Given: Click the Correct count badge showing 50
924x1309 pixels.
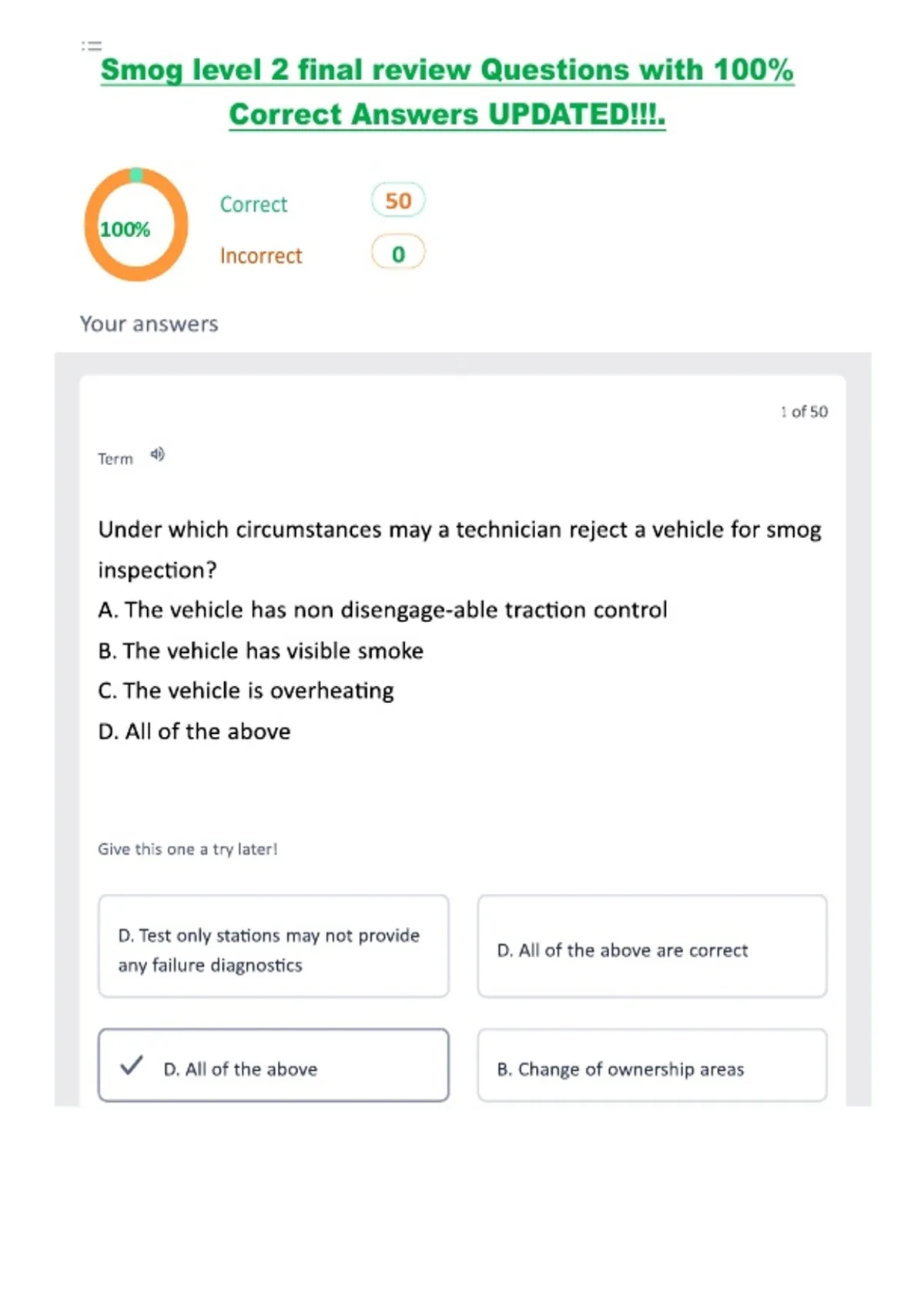Looking at the screenshot, I should coord(398,201).
